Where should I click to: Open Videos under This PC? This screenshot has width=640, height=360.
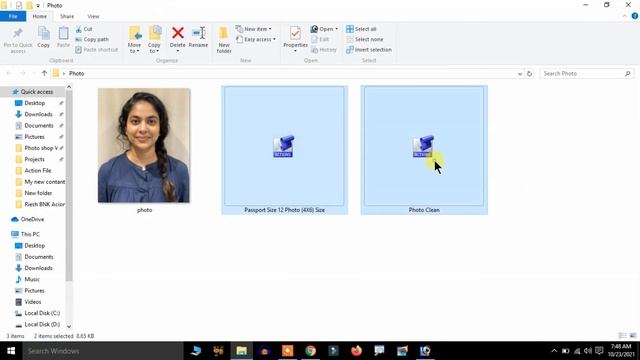click(33, 302)
